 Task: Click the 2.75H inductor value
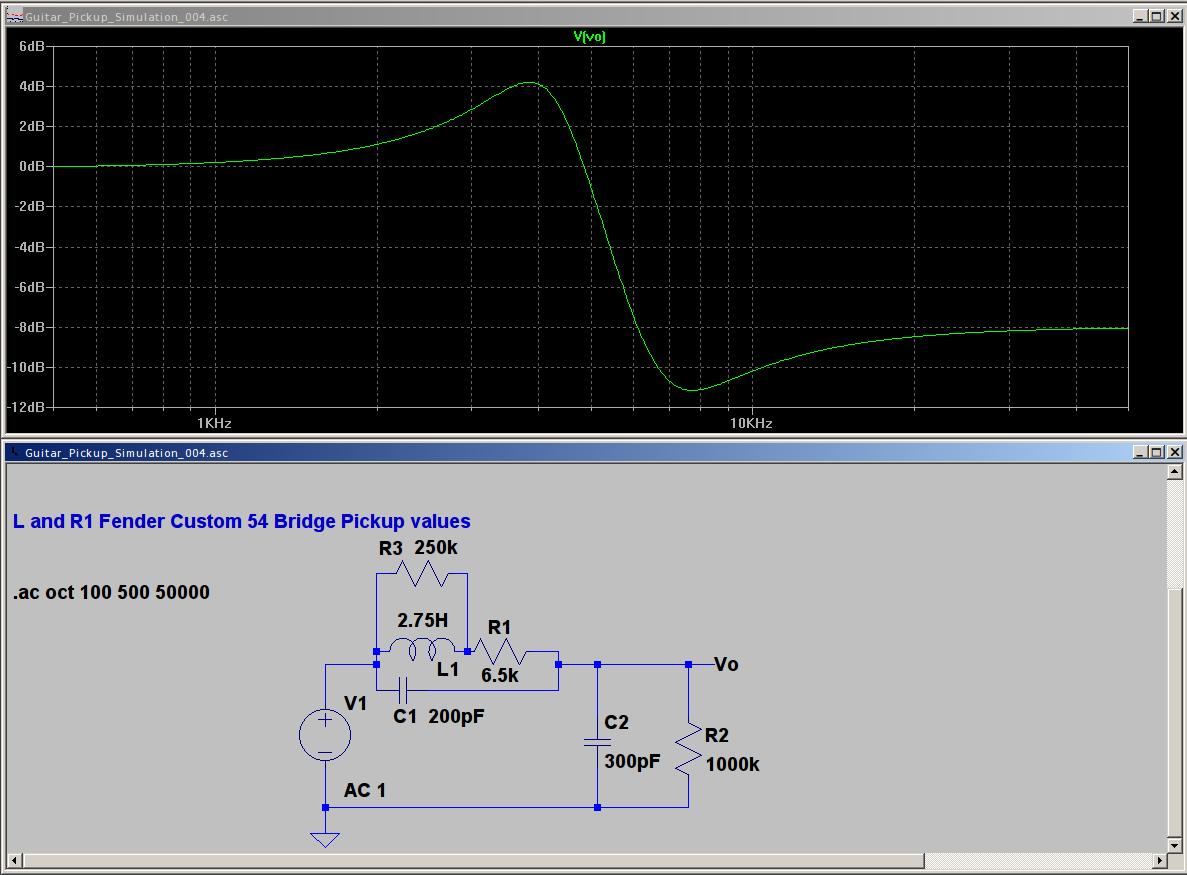tap(422, 620)
